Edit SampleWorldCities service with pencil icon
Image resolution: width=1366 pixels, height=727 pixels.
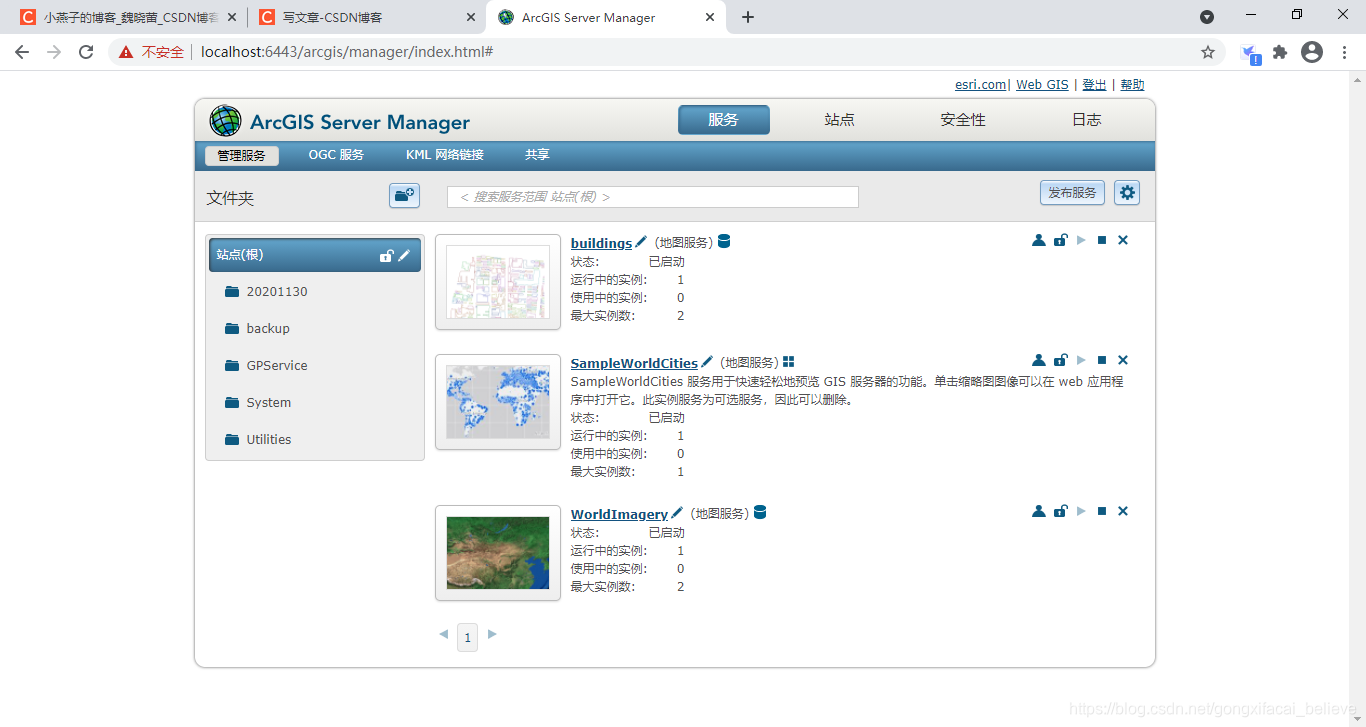[707, 362]
